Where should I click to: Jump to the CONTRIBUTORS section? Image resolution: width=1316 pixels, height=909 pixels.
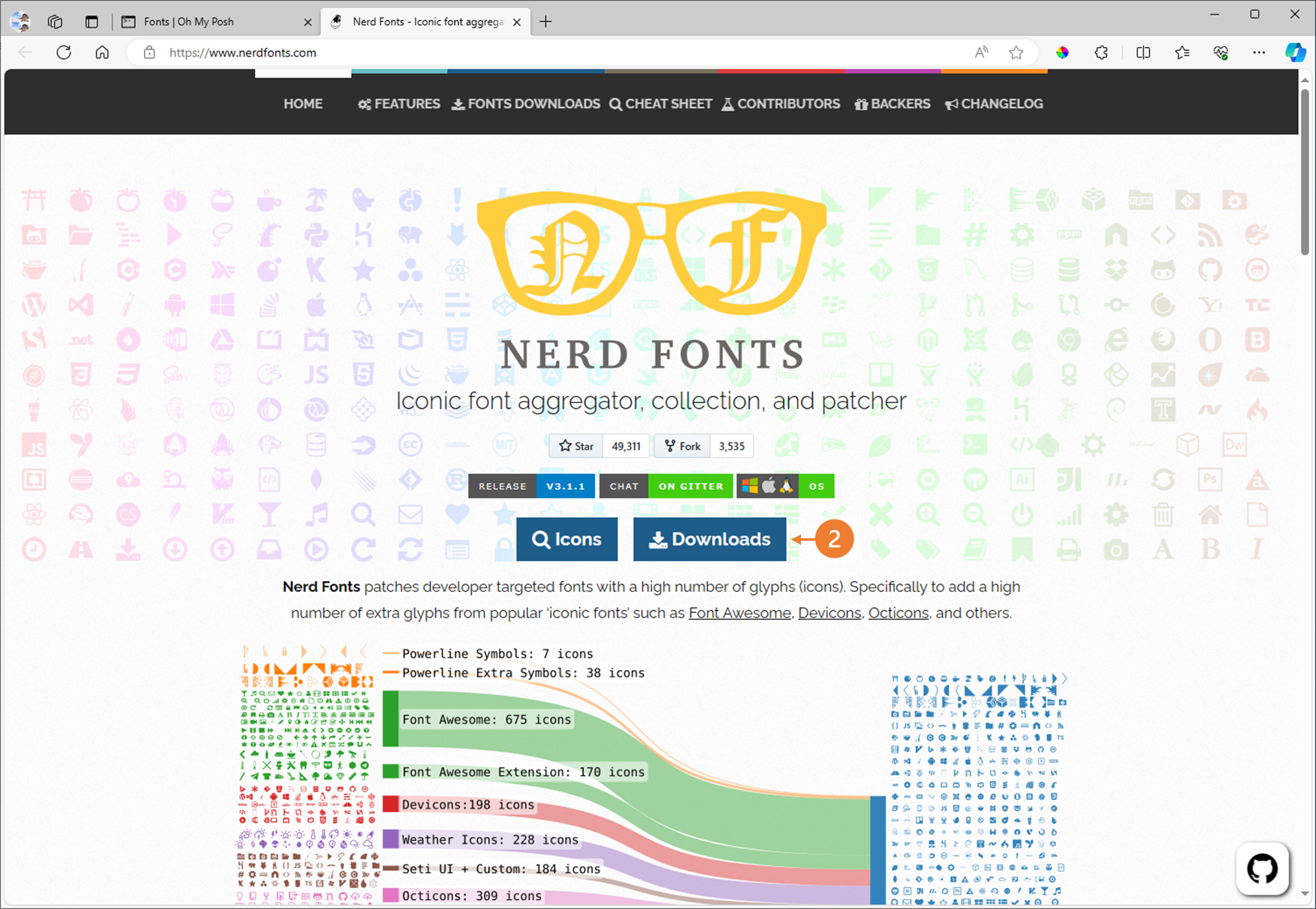click(781, 104)
